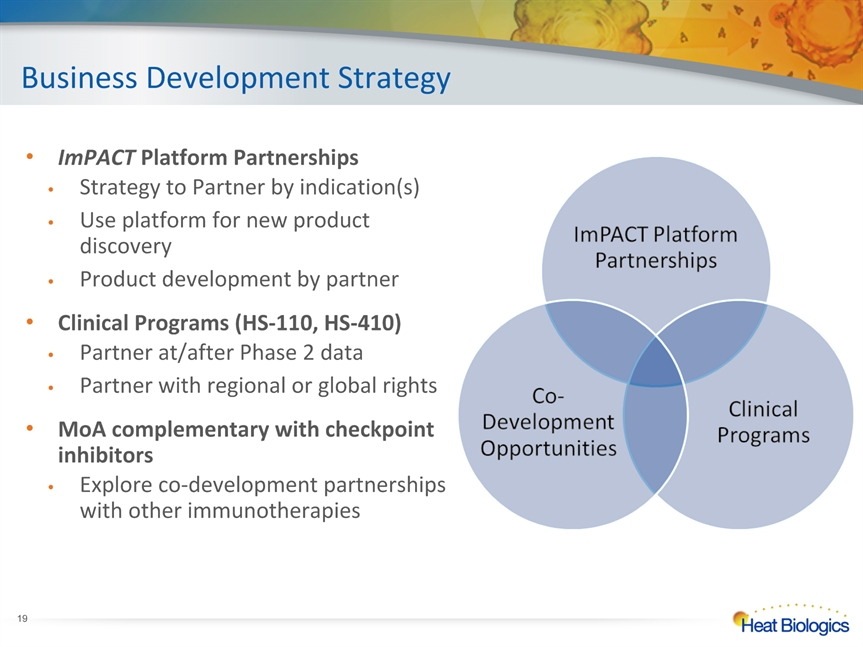Click the Explore co-development partnerships bullet text
Viewport: 863px width, 647px height.
[x=263, y=497]
